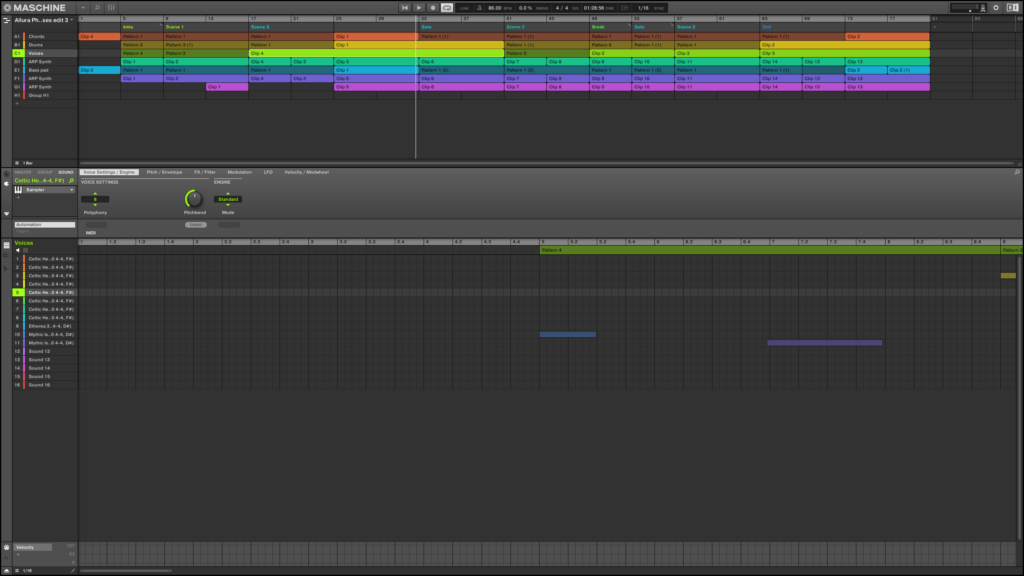Select the Group H1 row

[44, 95]
